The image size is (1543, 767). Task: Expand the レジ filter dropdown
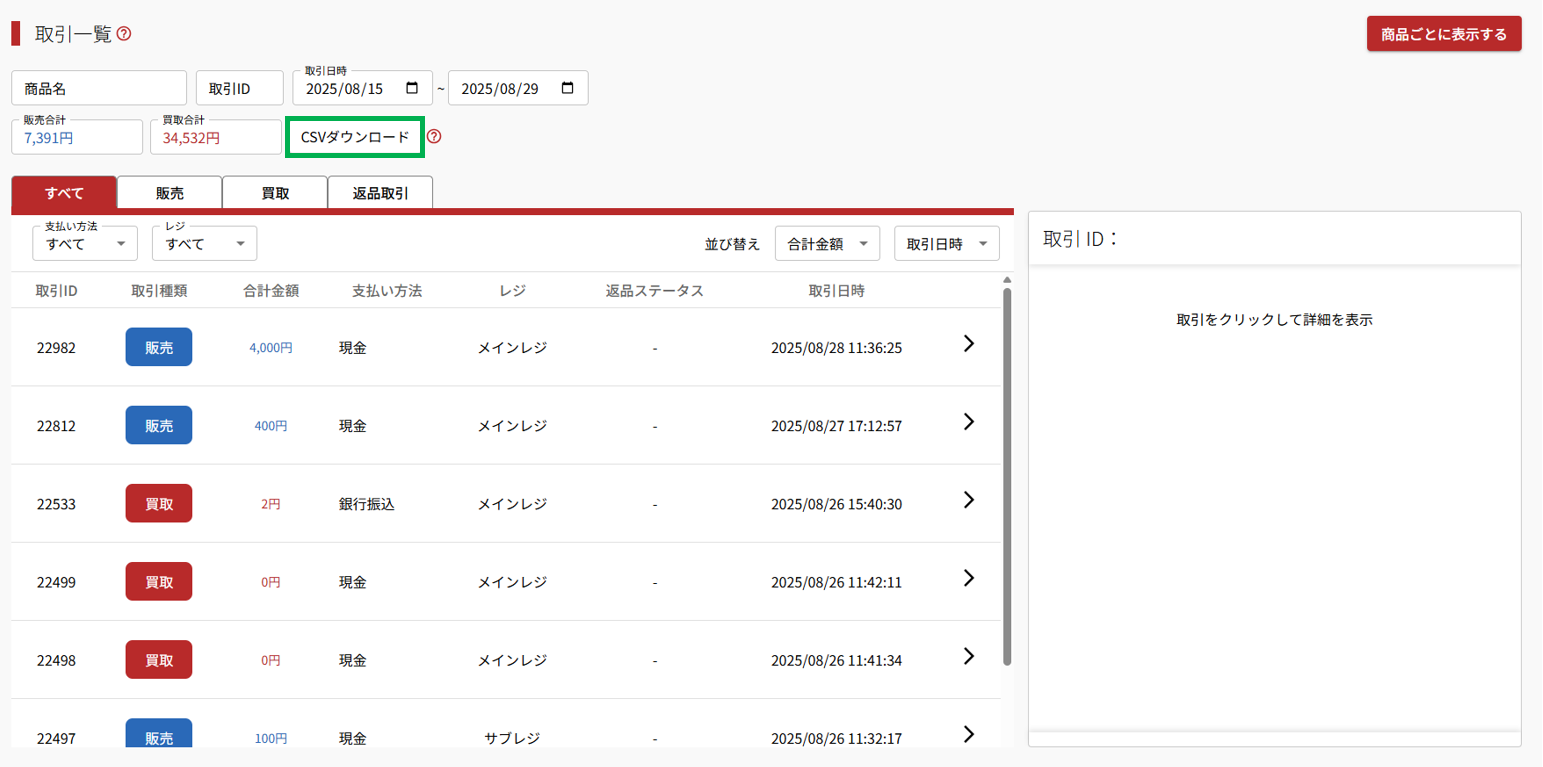(204, 243)
